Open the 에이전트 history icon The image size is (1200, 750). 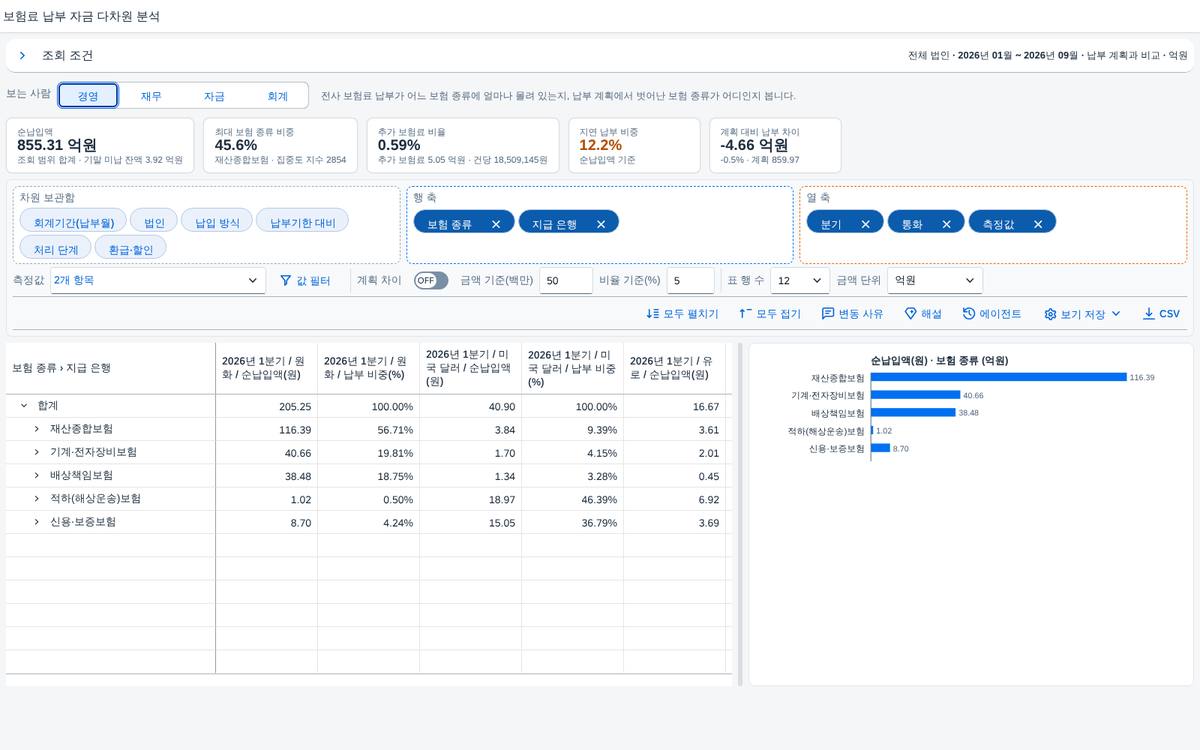(x=969, y=314)
